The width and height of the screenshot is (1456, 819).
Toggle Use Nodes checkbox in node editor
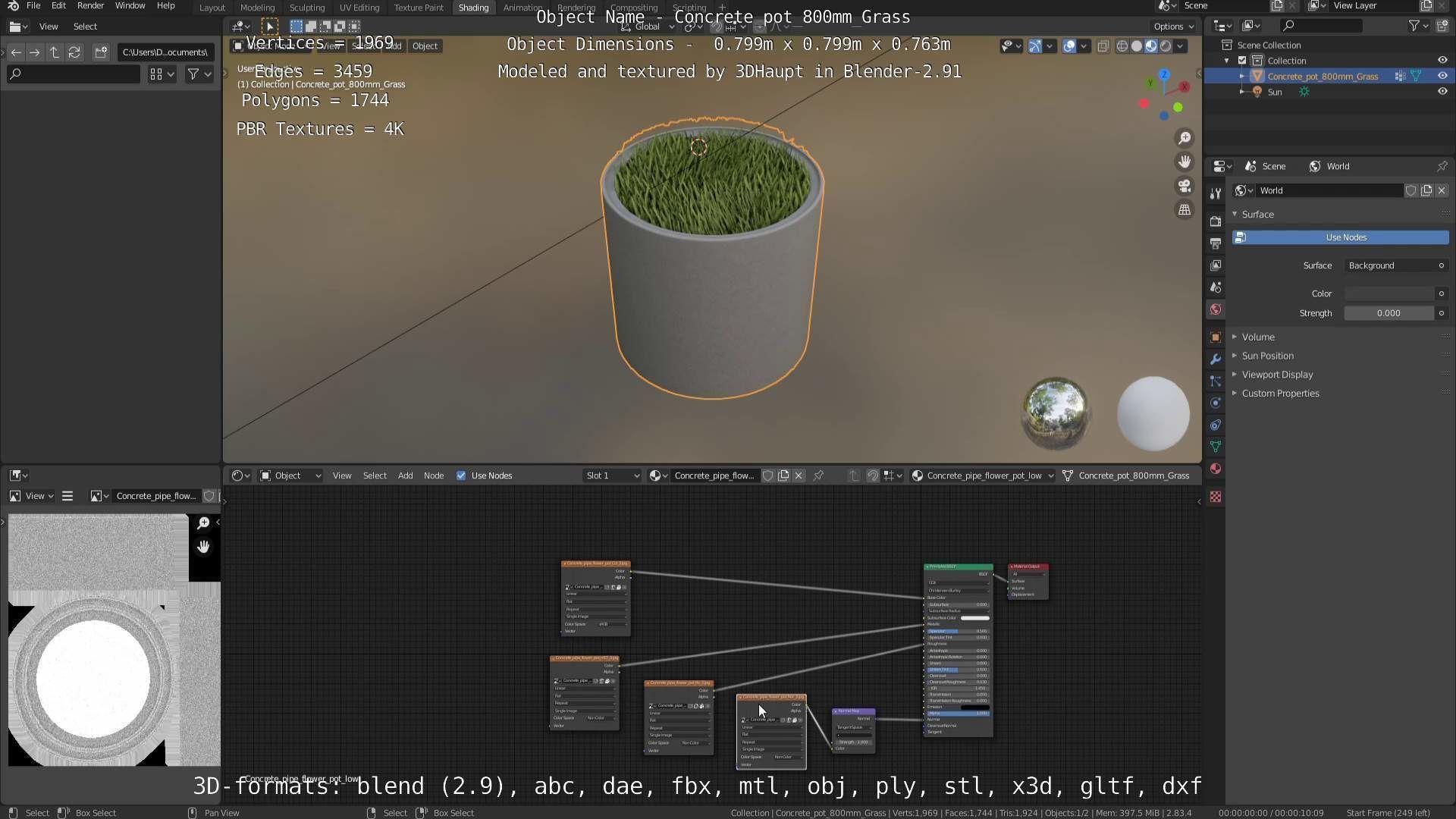tap(461, 475)
